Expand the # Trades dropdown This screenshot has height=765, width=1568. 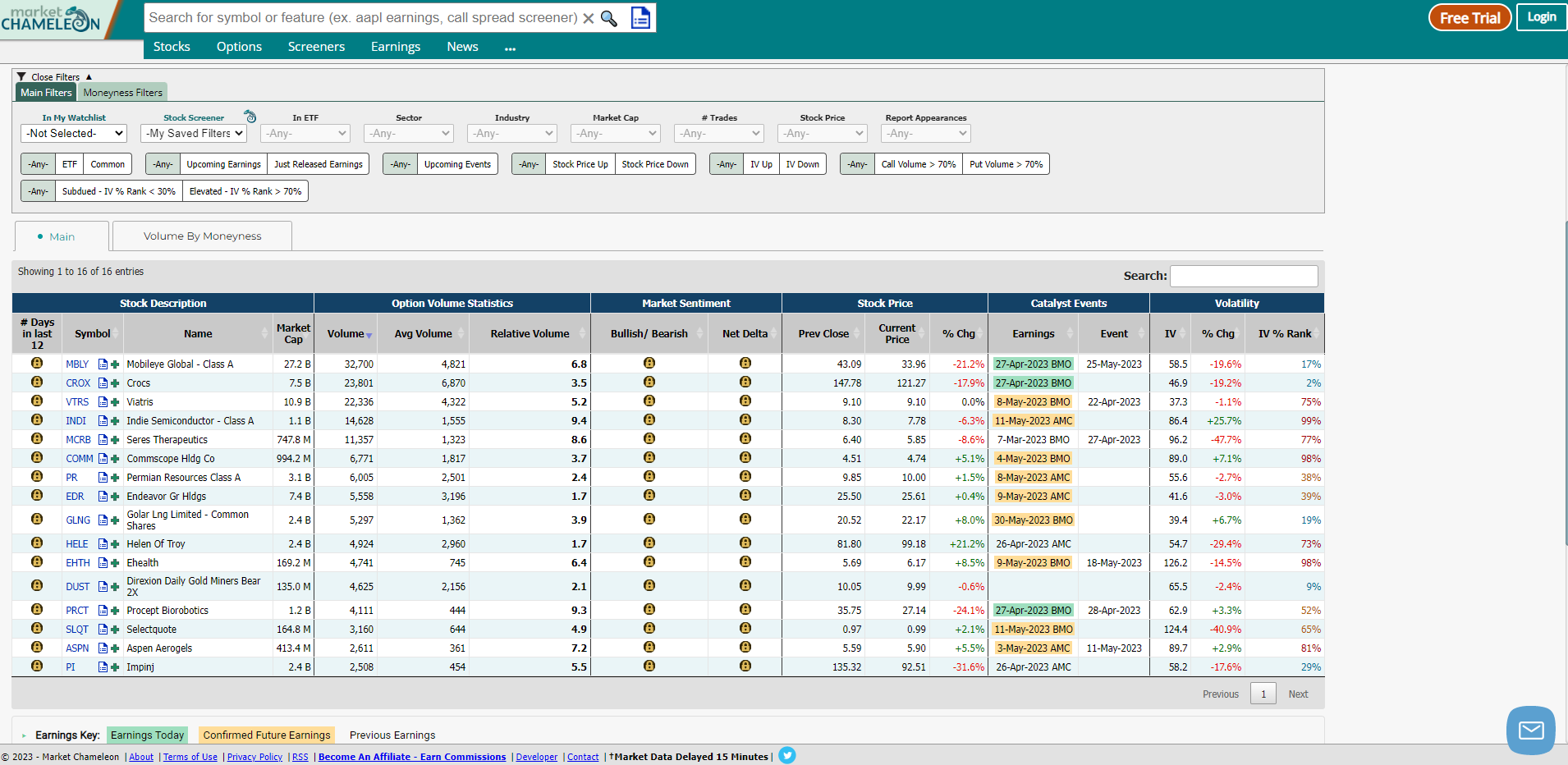pos(719,133)
